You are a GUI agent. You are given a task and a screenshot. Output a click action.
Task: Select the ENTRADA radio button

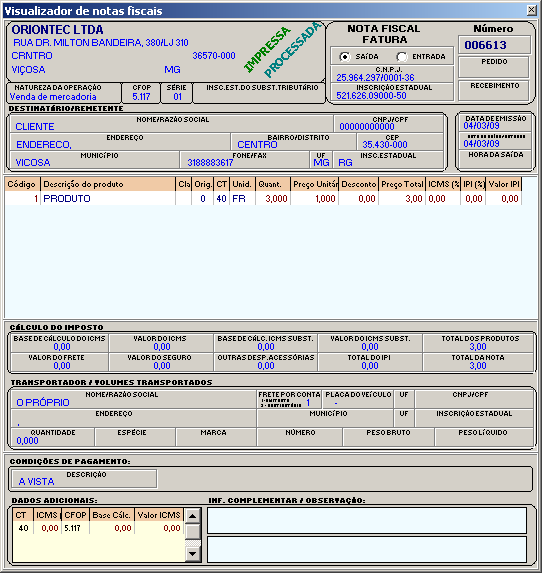[x=402, y=57]
